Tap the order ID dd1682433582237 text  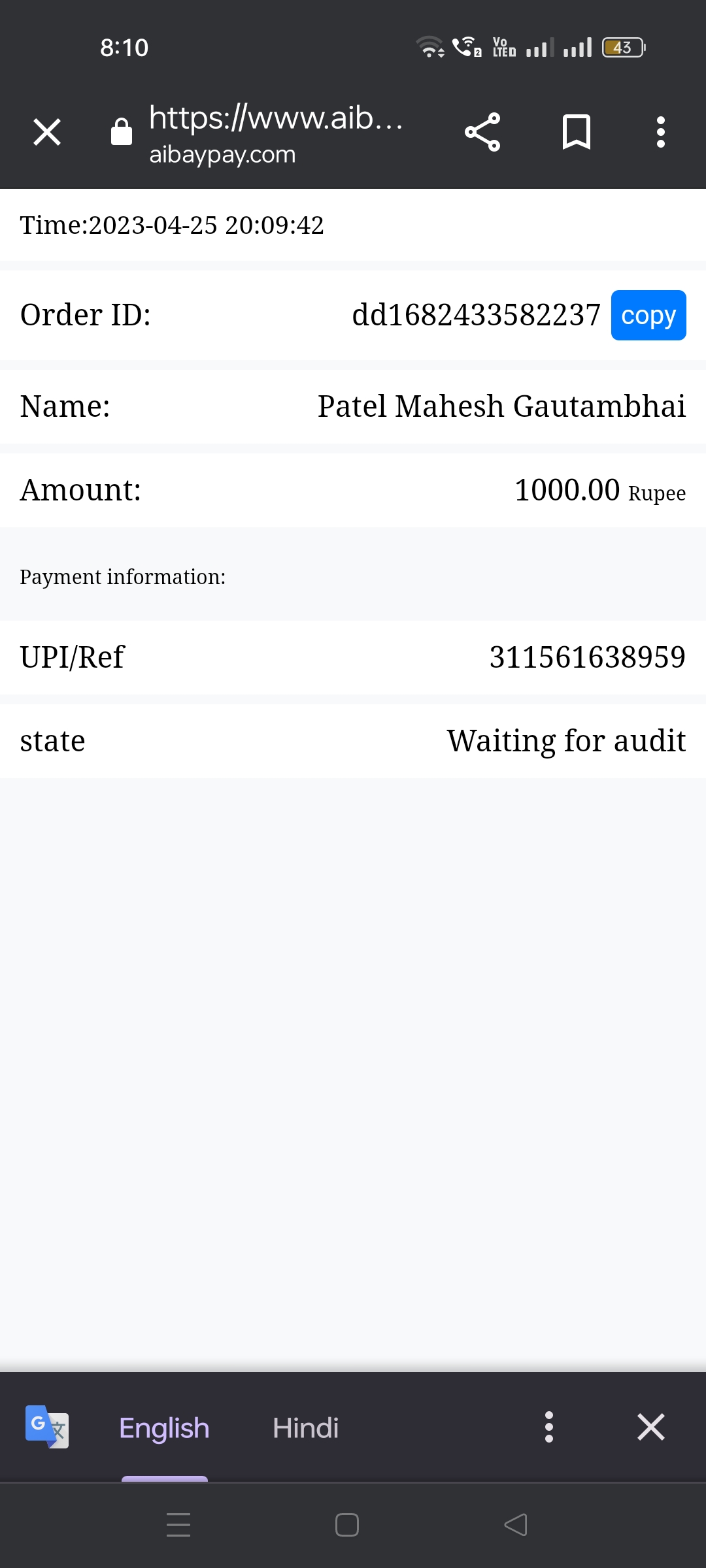click(x=476, y=316)
